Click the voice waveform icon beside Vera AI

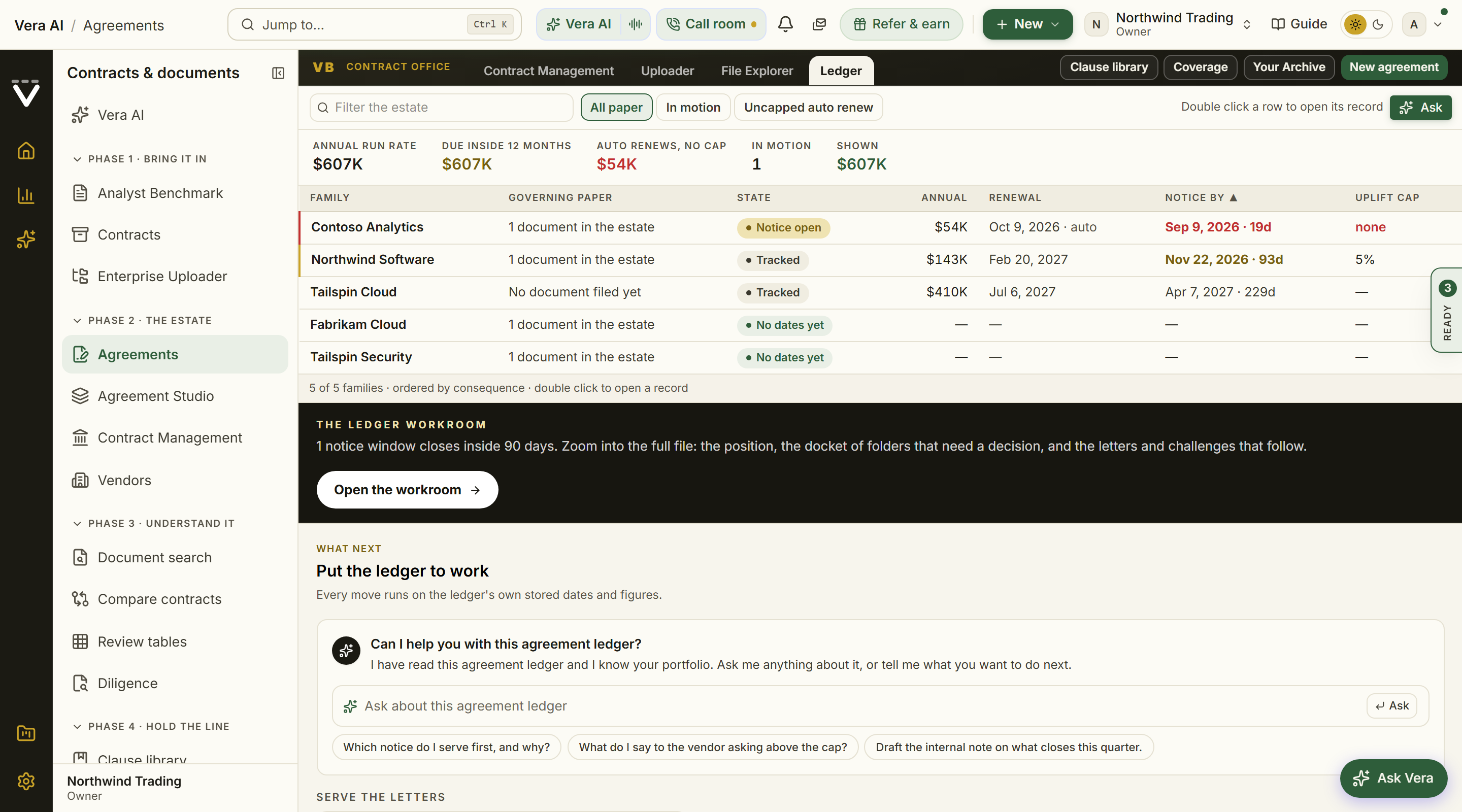point(636,24)
